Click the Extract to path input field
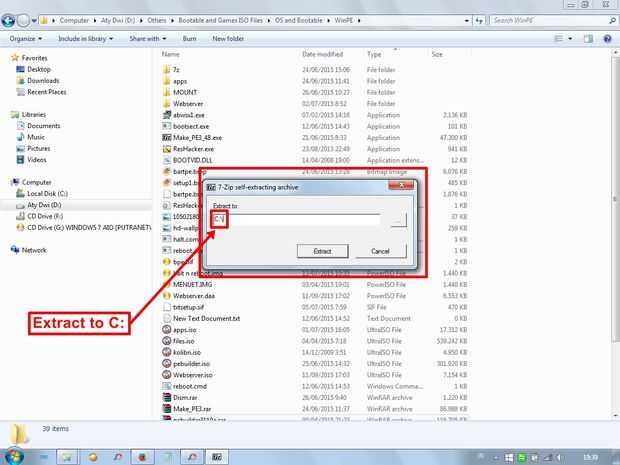The width and height of the screenshot is (620, 465). click(296, 219)
